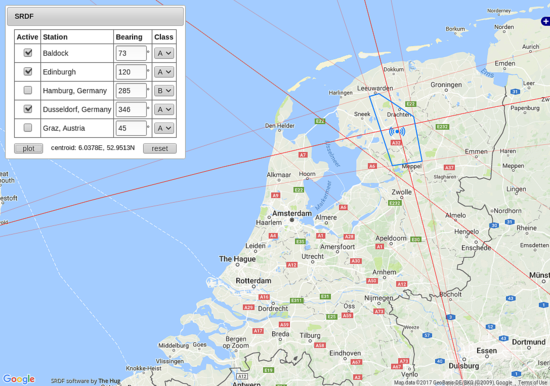
Task: Uncheck the Baldock active checkbox
Action: coord(28,53)
